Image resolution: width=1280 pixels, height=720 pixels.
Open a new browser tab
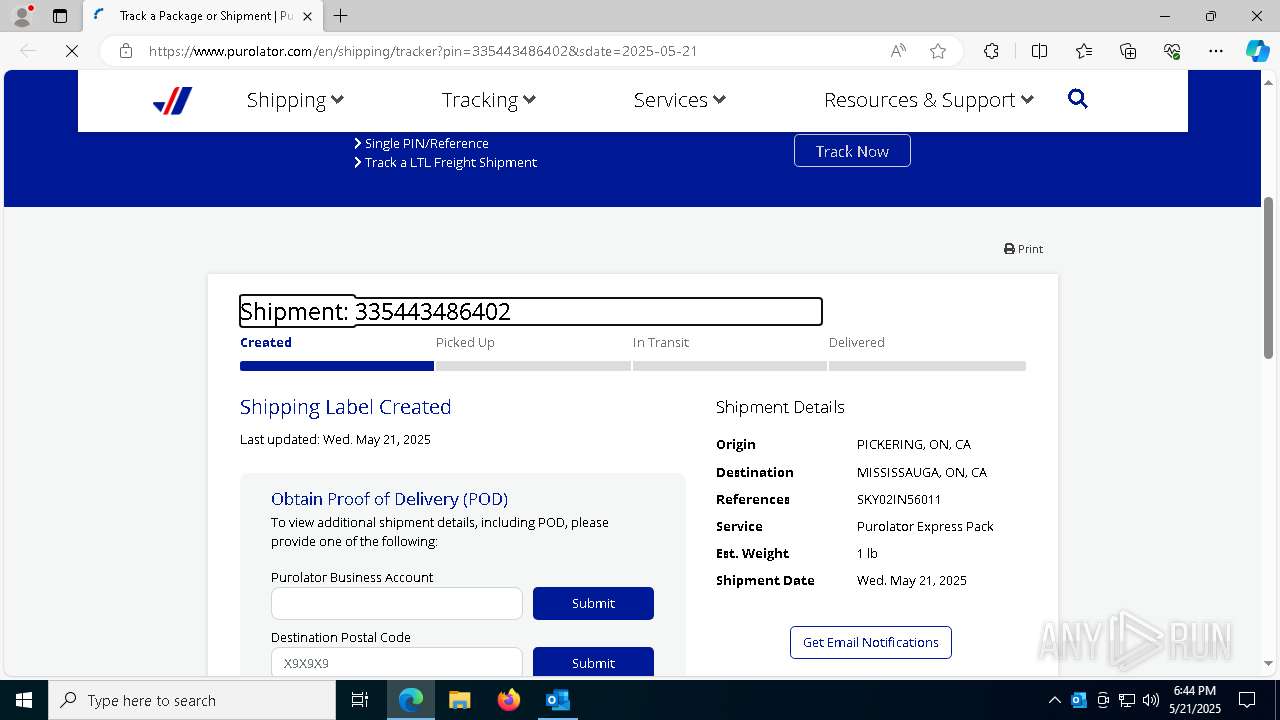[340, 16]
